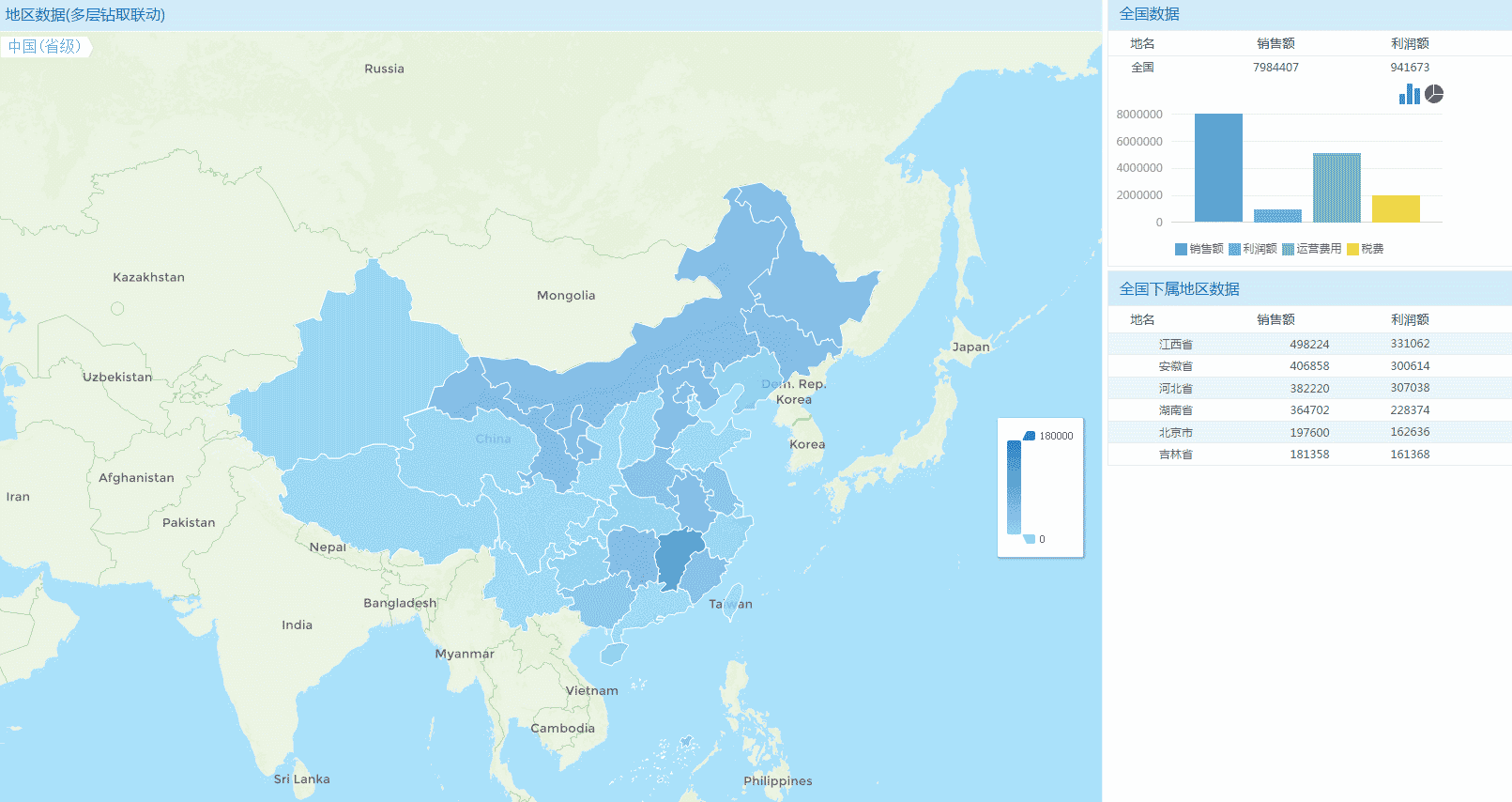Click the 中国(省级) drill breadcrumb
The height and width of the screenshot is (802, 1512).
pyautogui.click(x=45, y=46)
